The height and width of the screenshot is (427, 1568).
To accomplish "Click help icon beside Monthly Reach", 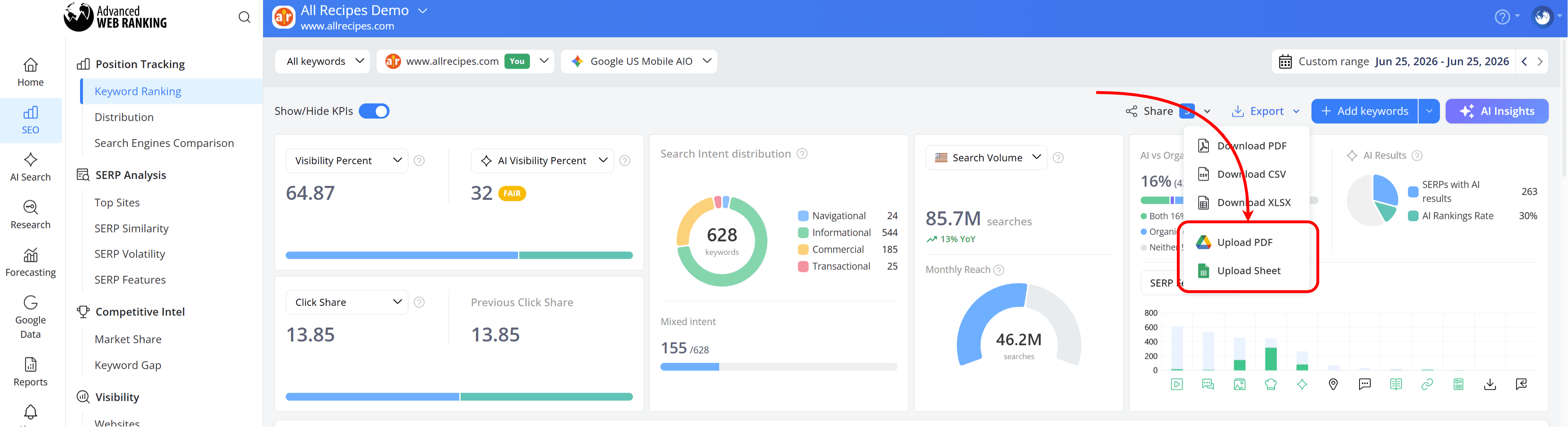I will (x=999, y=270).
